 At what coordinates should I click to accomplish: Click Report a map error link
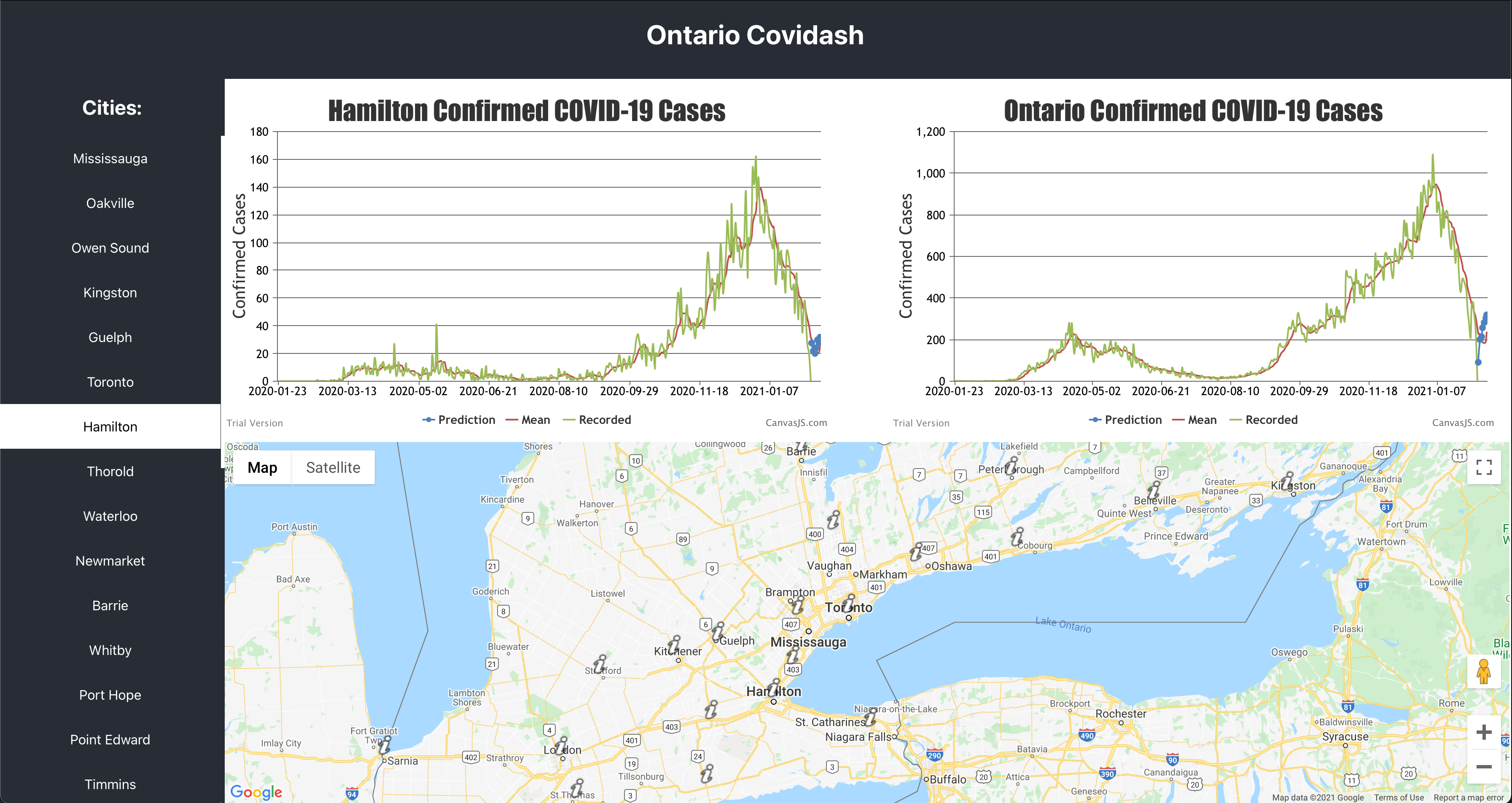(x=1470, y=797)
